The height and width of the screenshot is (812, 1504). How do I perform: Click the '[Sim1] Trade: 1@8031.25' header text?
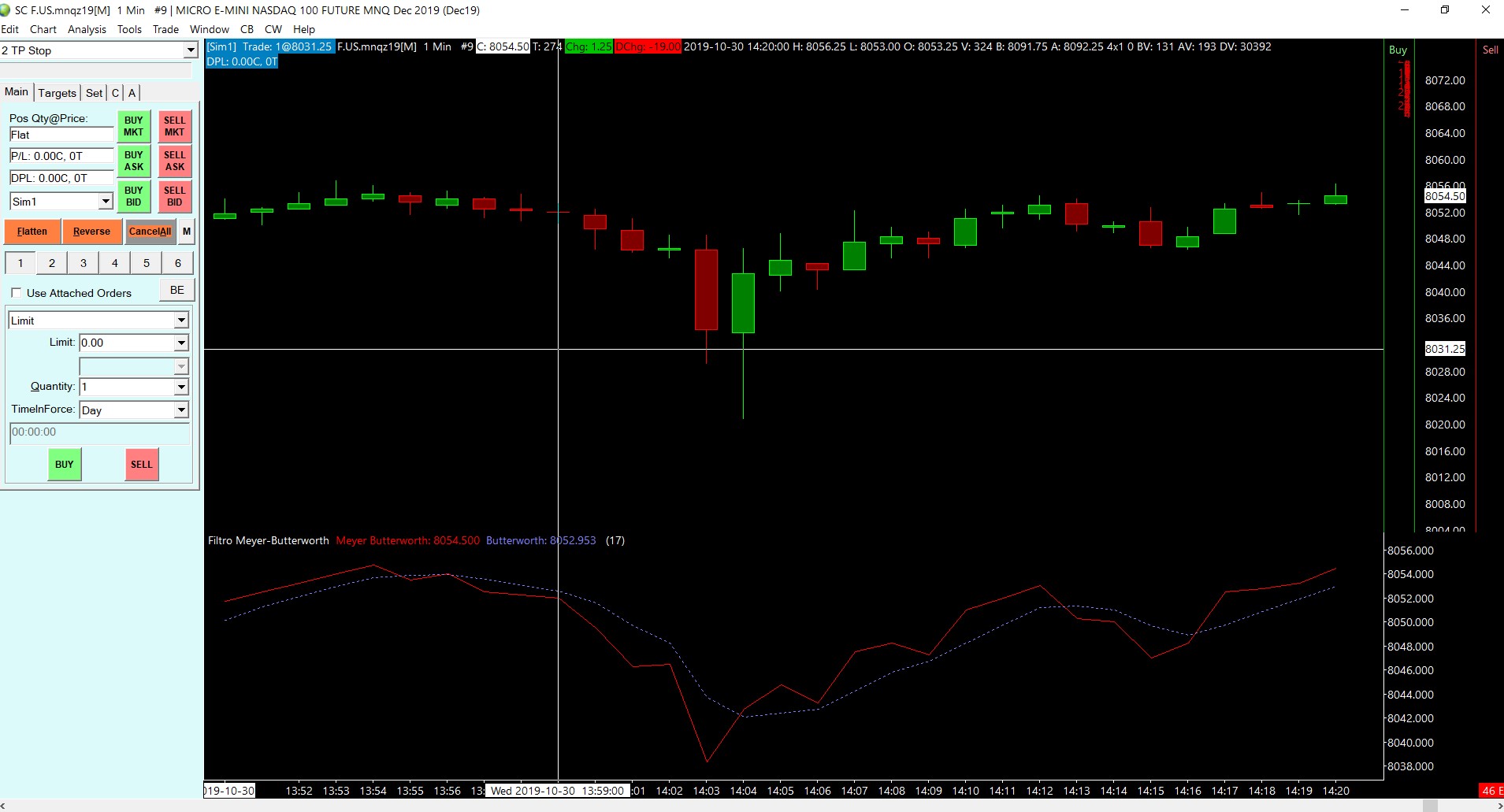[269, 46]
